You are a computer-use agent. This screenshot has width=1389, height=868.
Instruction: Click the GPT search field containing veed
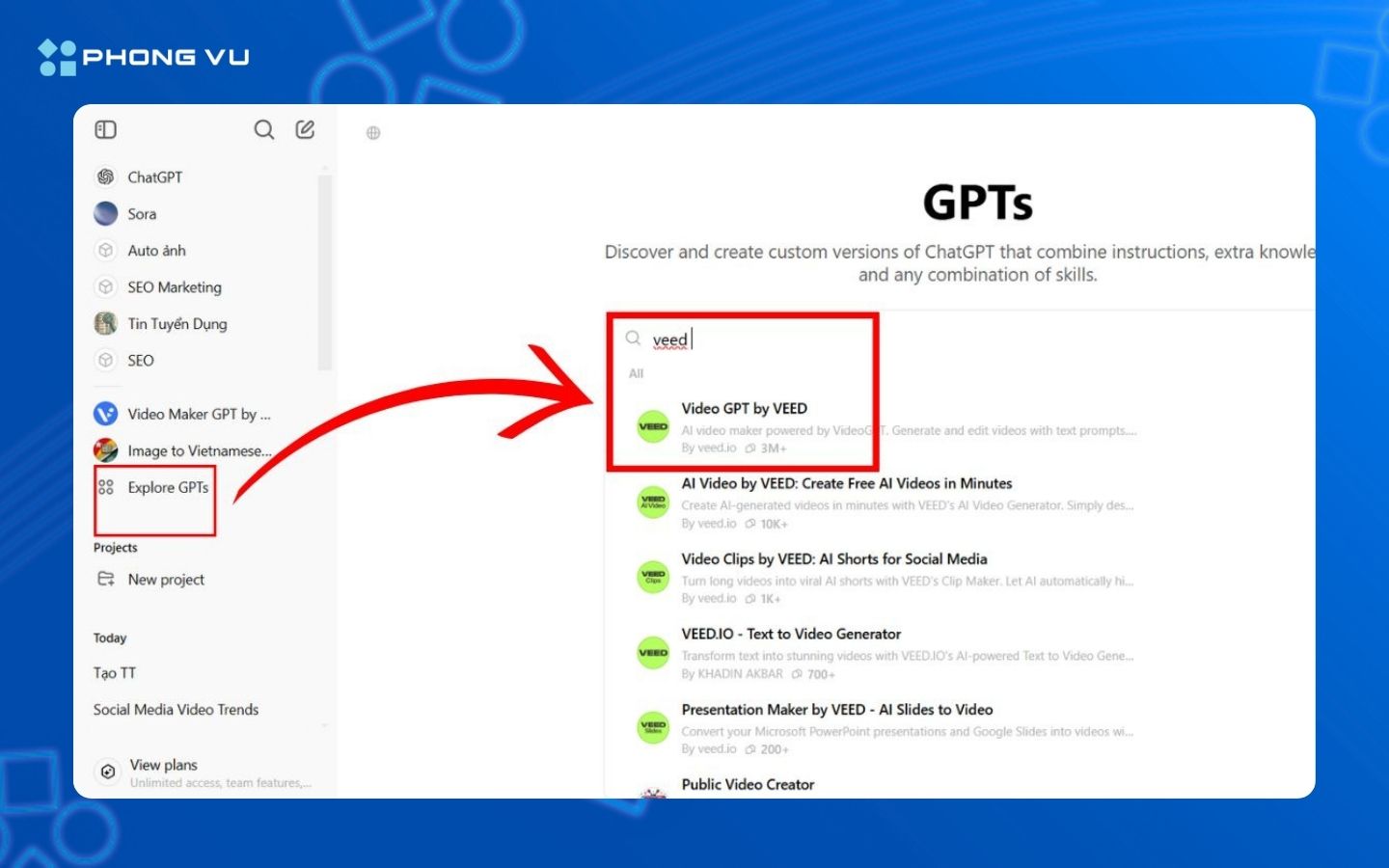click(752, 339)
